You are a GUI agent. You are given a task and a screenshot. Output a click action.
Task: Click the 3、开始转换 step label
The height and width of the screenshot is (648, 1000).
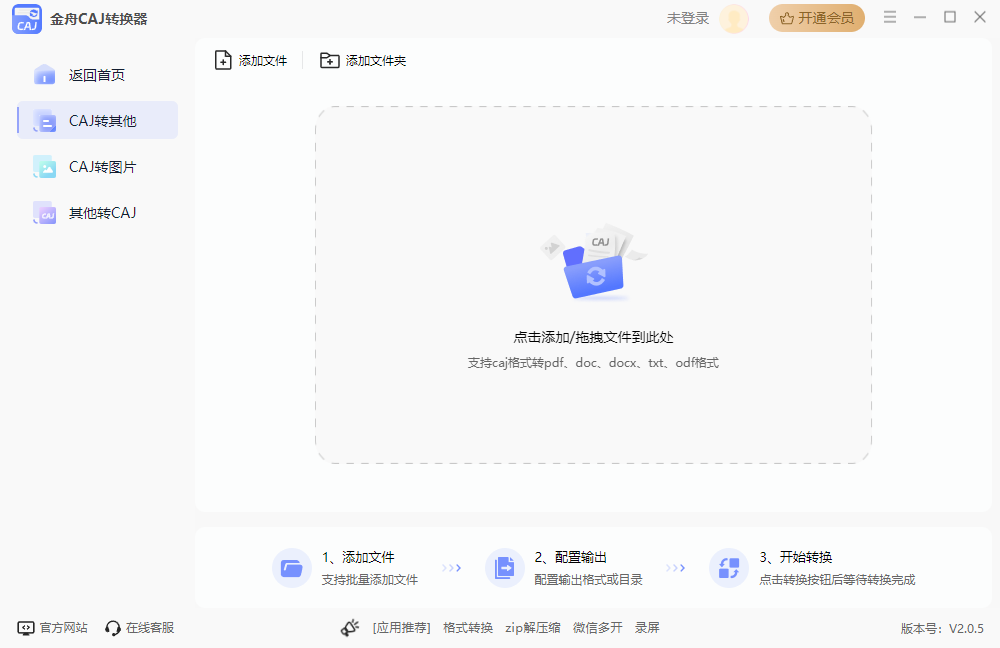tap(795, 557)
